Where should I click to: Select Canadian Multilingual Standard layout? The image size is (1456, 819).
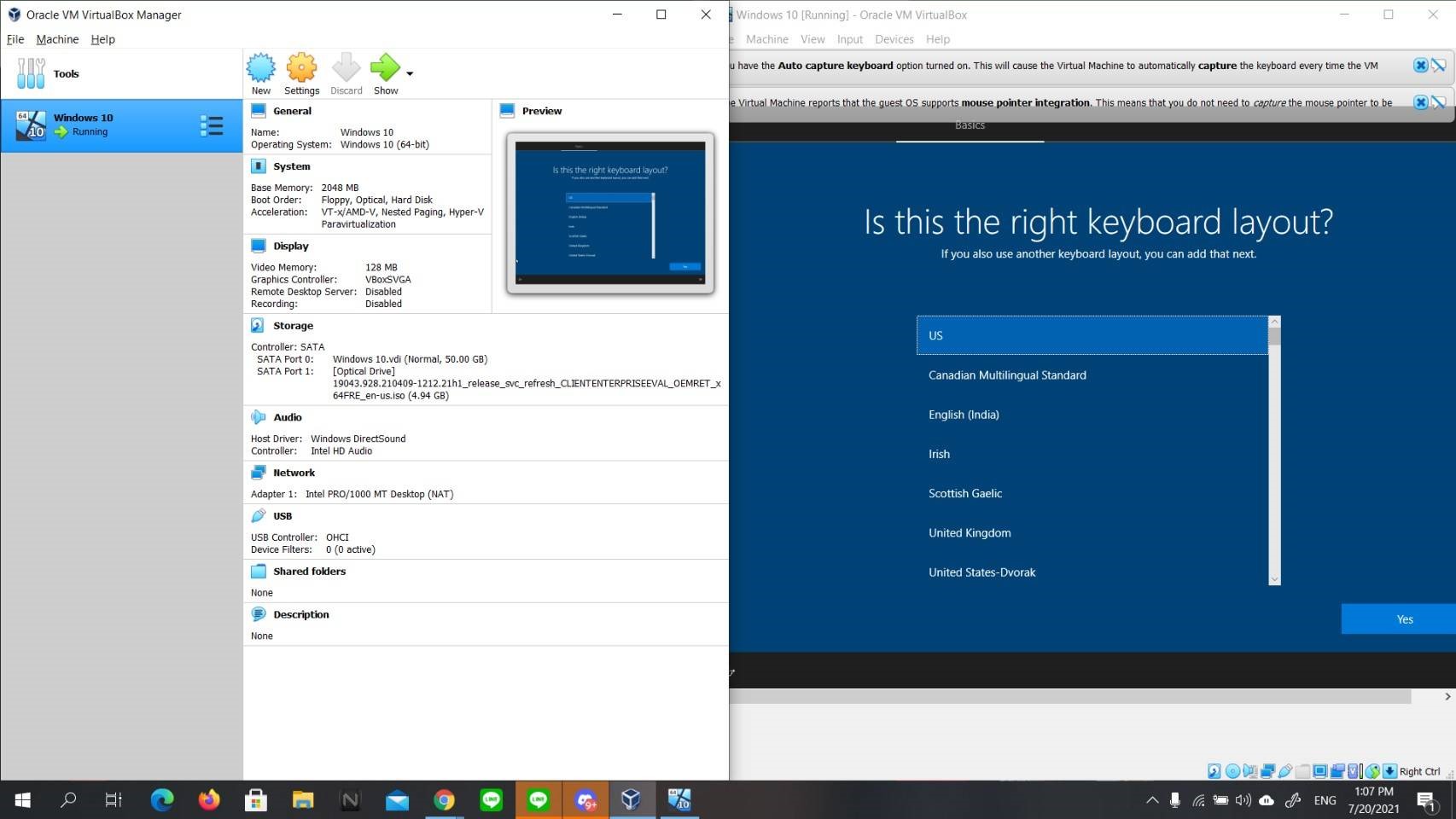tap(1092, 375)
